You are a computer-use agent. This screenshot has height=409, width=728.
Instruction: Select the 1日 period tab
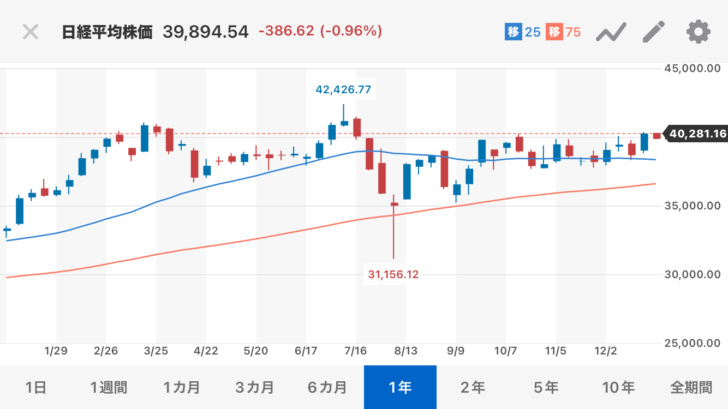click(35, 387)
